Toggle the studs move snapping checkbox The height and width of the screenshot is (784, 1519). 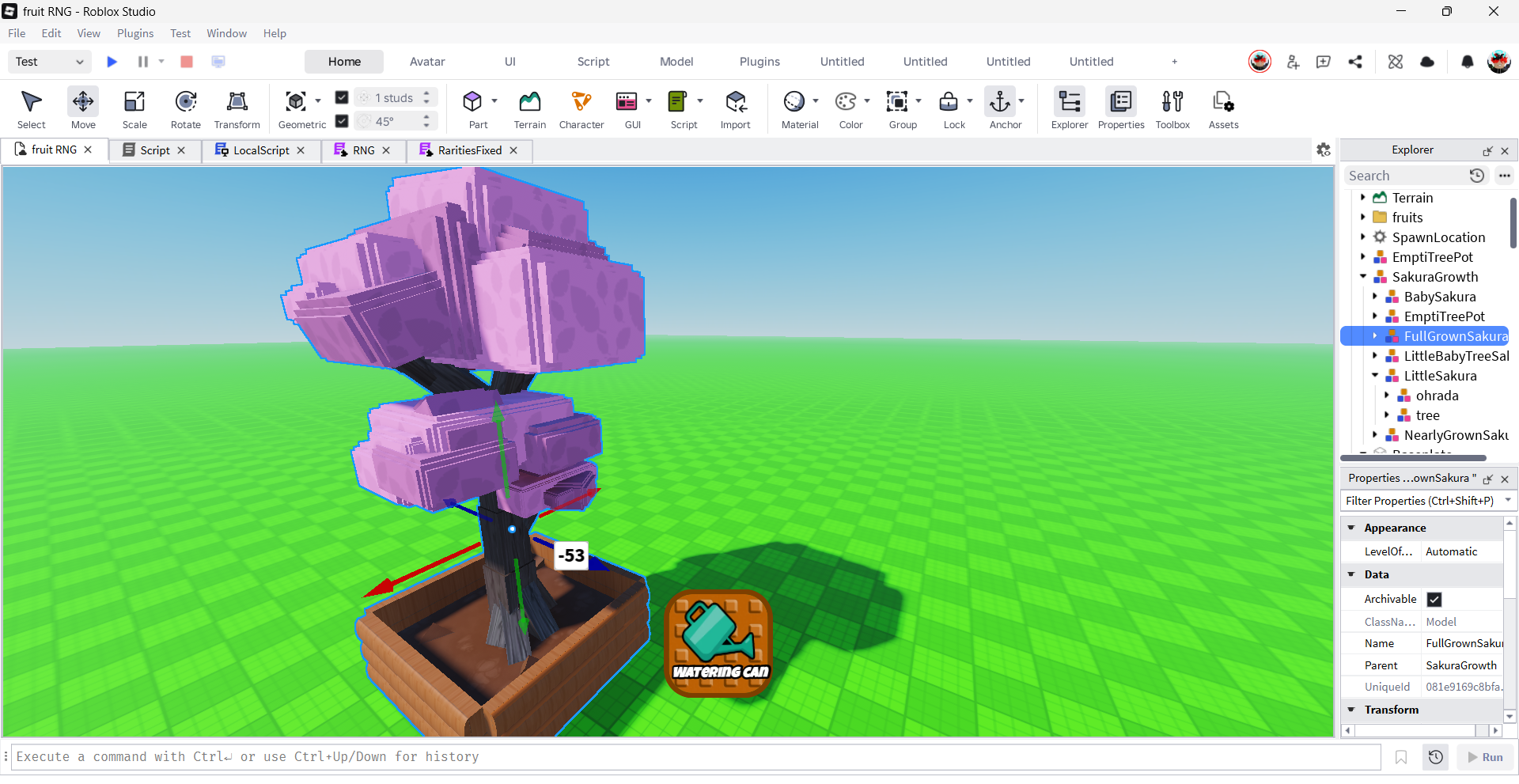point(342,97)
